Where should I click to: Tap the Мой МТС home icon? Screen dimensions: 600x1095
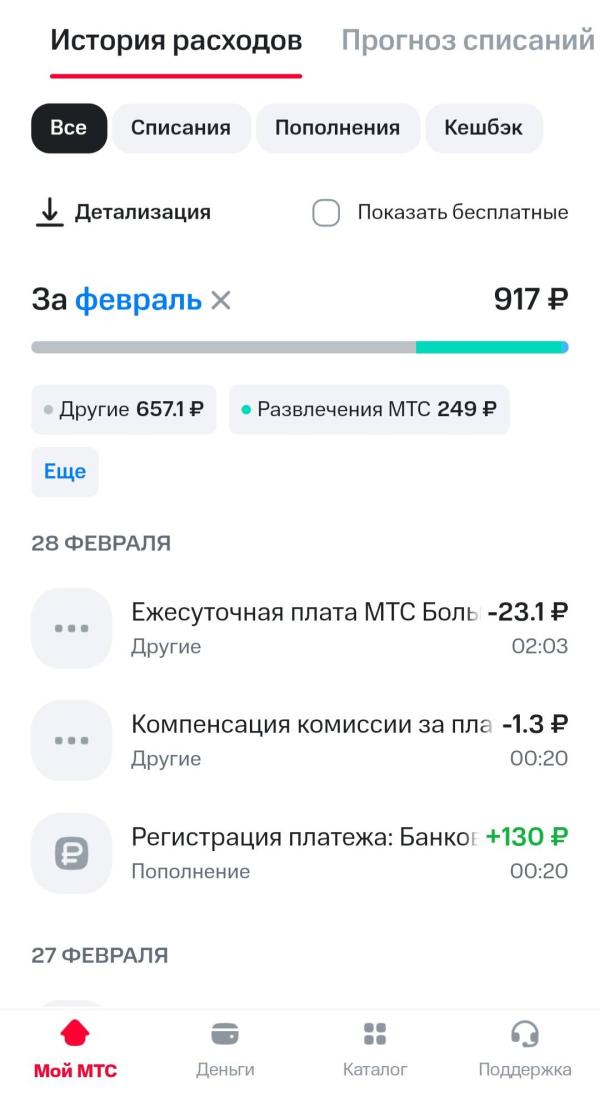tap(75, 1033)
